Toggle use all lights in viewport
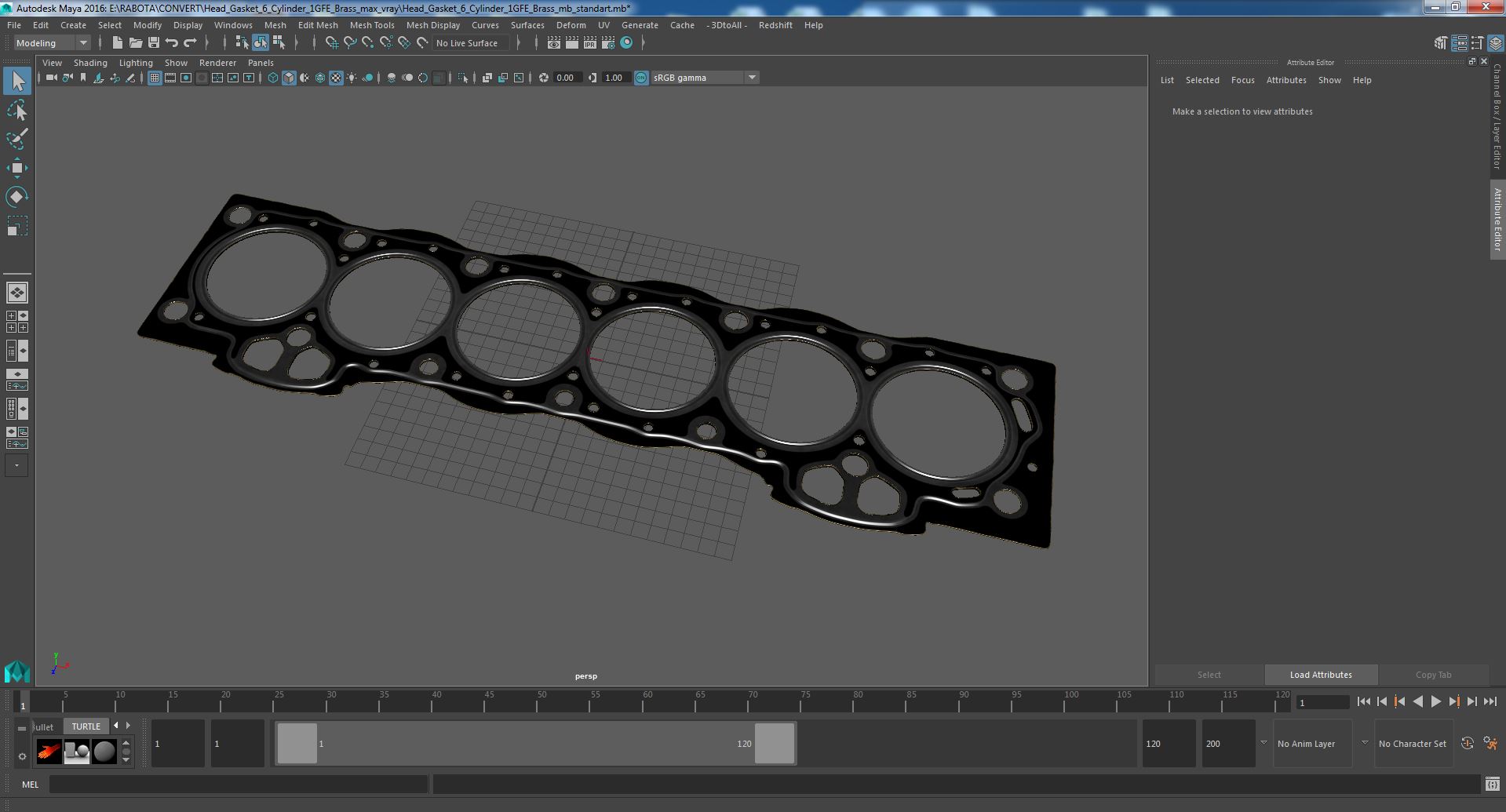Screen dimensions: 1506x812 pyautogui.click(x=352, y=78)
